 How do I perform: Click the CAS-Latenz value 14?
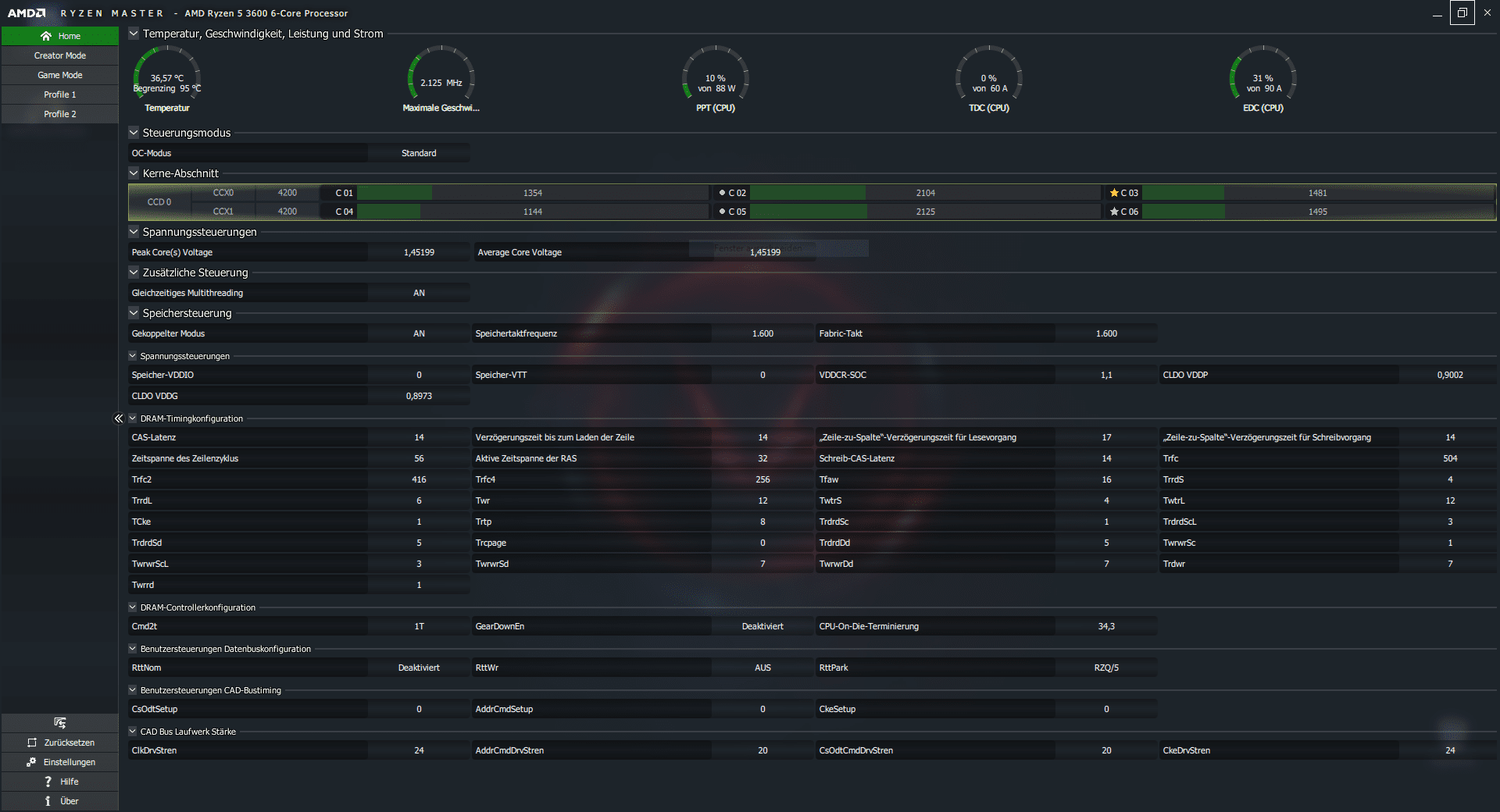[419, 437]
